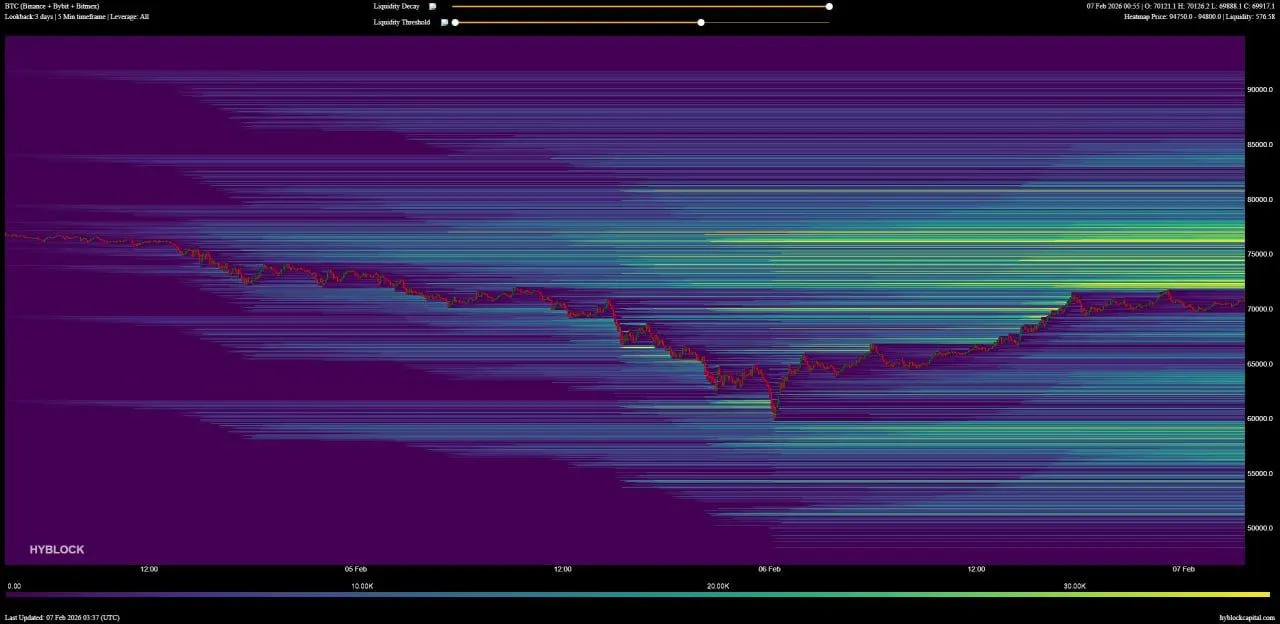The width and height of the screenshot is (1280, 624).
Task: Open the hyblockcapital.com link
Action: click(x=1247, y=618)
